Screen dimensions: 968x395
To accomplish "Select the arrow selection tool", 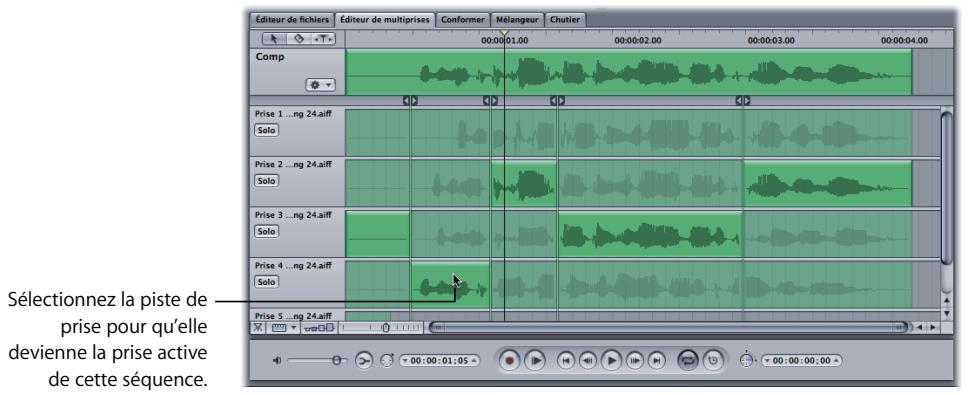I will 273,39.
